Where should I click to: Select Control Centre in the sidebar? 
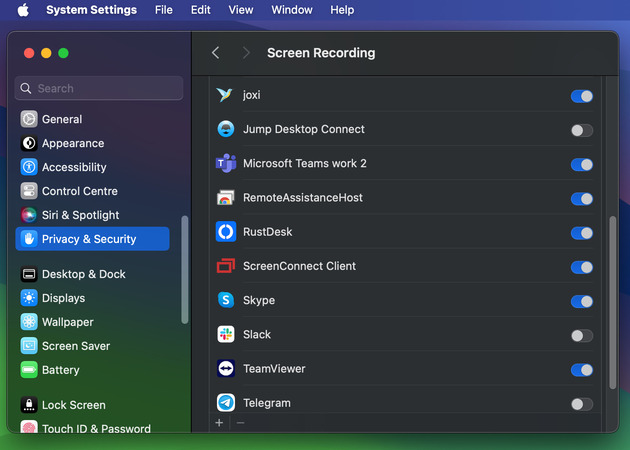[92, 191]
